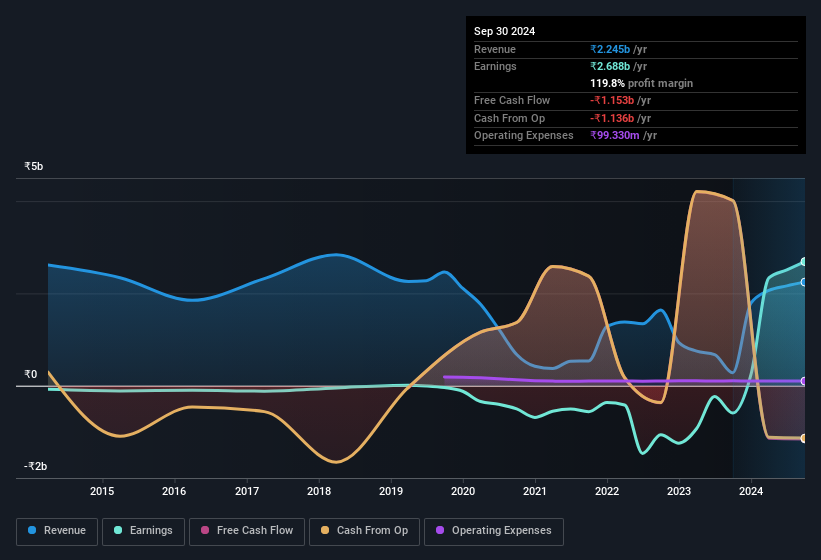The height and width of the screenshot is (560, 821).
Task: Click the ₹5b y-axis label
Action: click(x=34, y=166)
